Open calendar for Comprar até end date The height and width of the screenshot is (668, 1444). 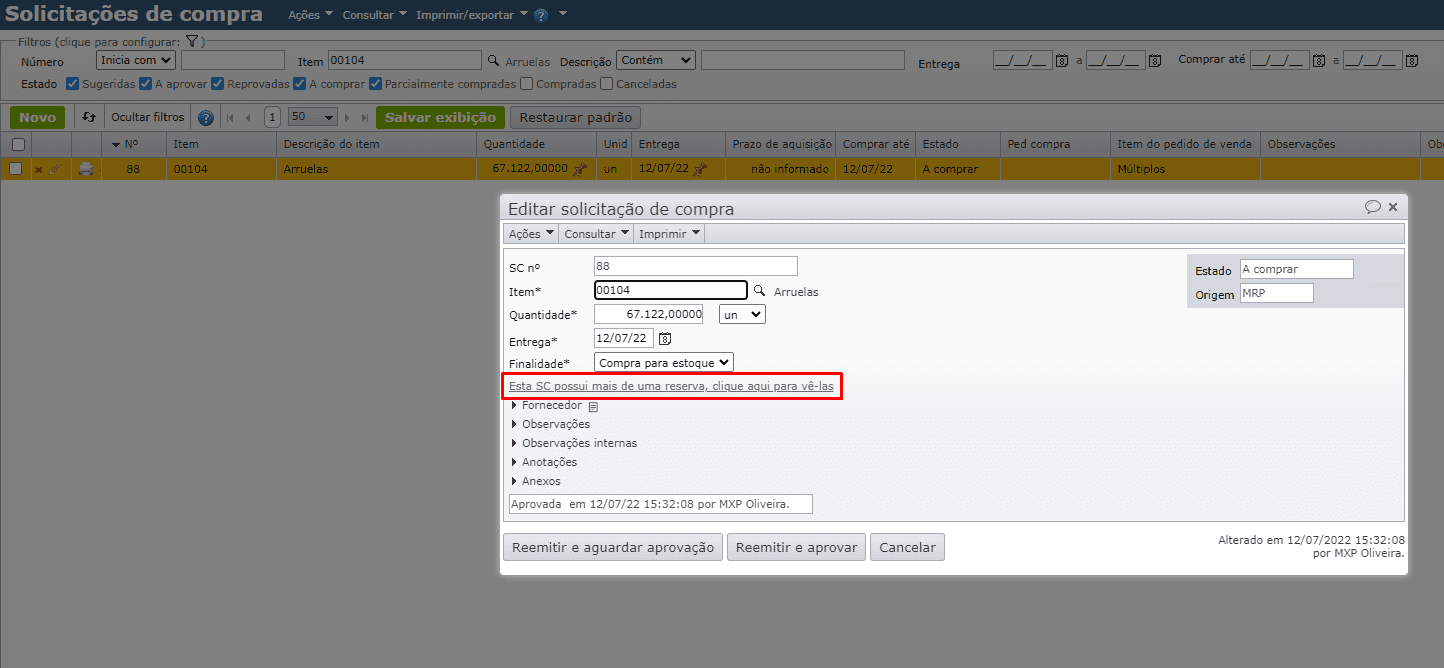(1412, 61)
